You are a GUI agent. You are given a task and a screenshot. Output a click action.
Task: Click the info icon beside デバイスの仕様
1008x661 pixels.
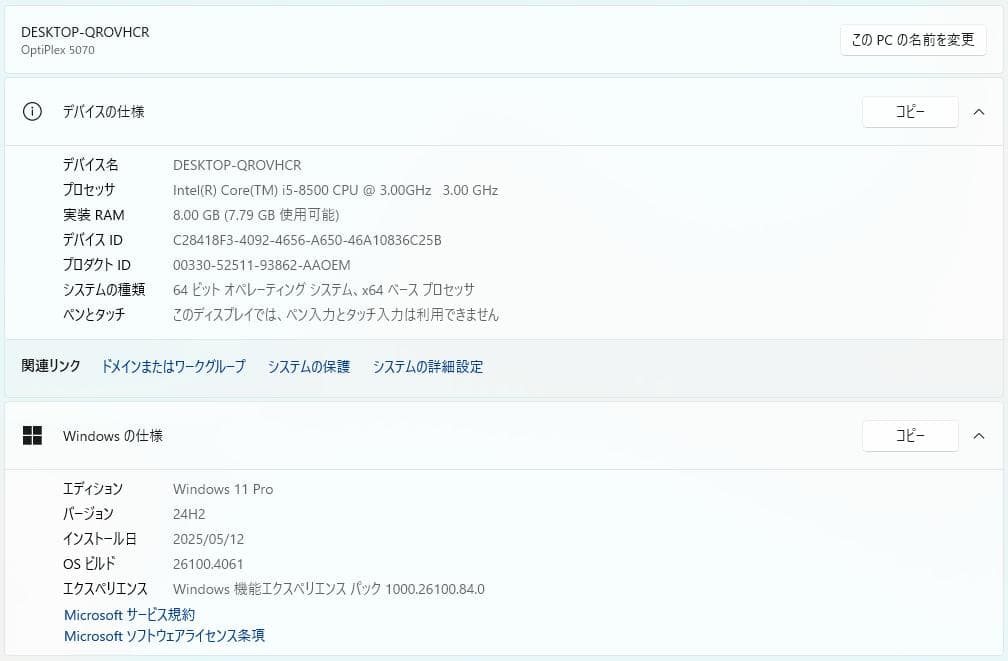tap(30, 112)
